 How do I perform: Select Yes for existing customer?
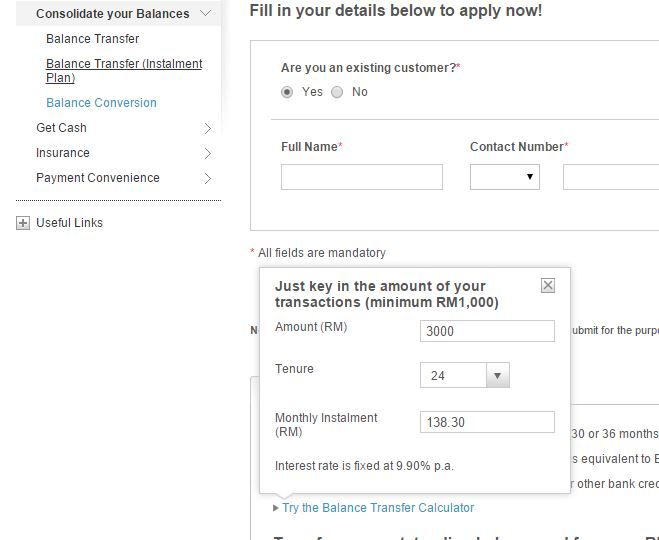point(288,92)
